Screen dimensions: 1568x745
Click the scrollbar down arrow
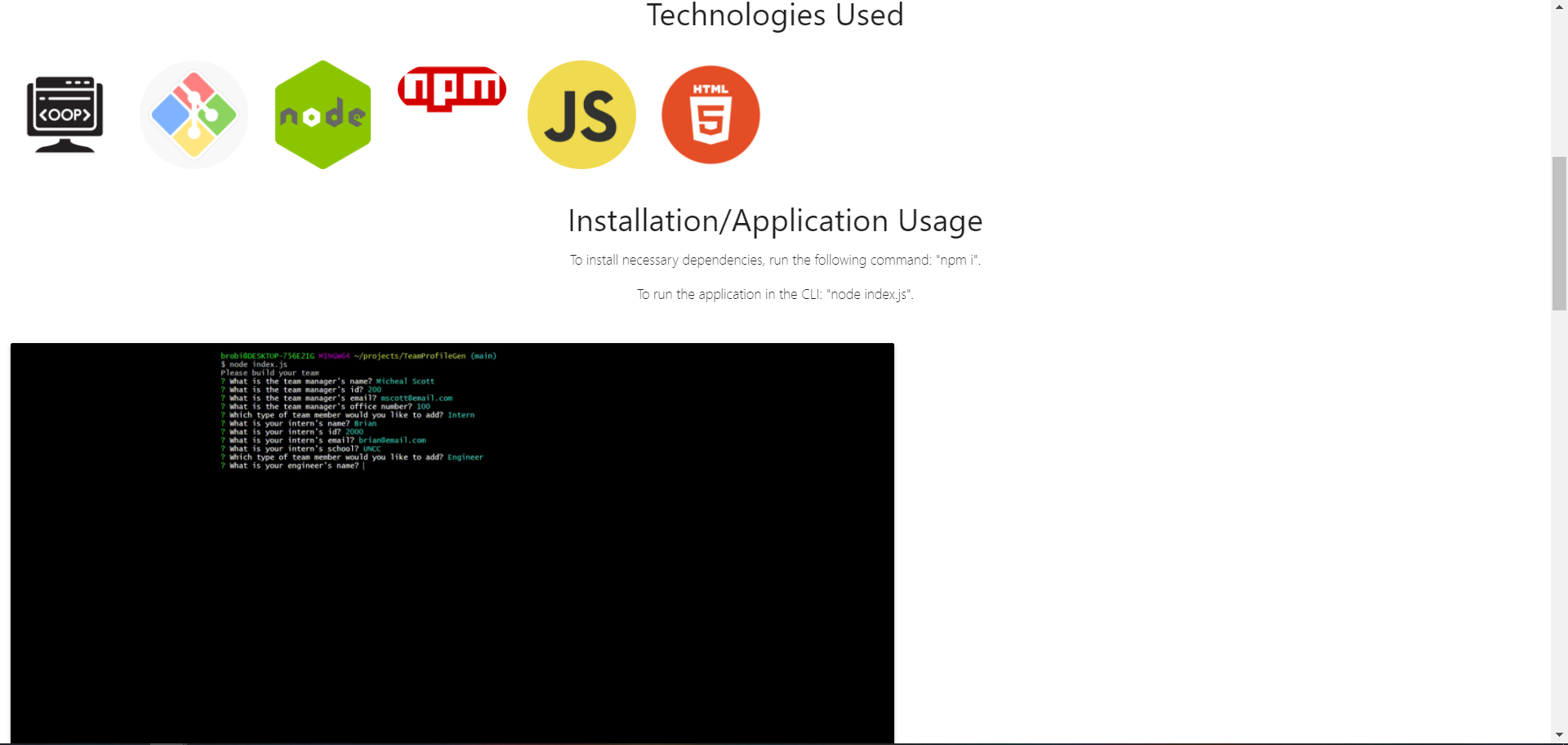point(1560,735)
